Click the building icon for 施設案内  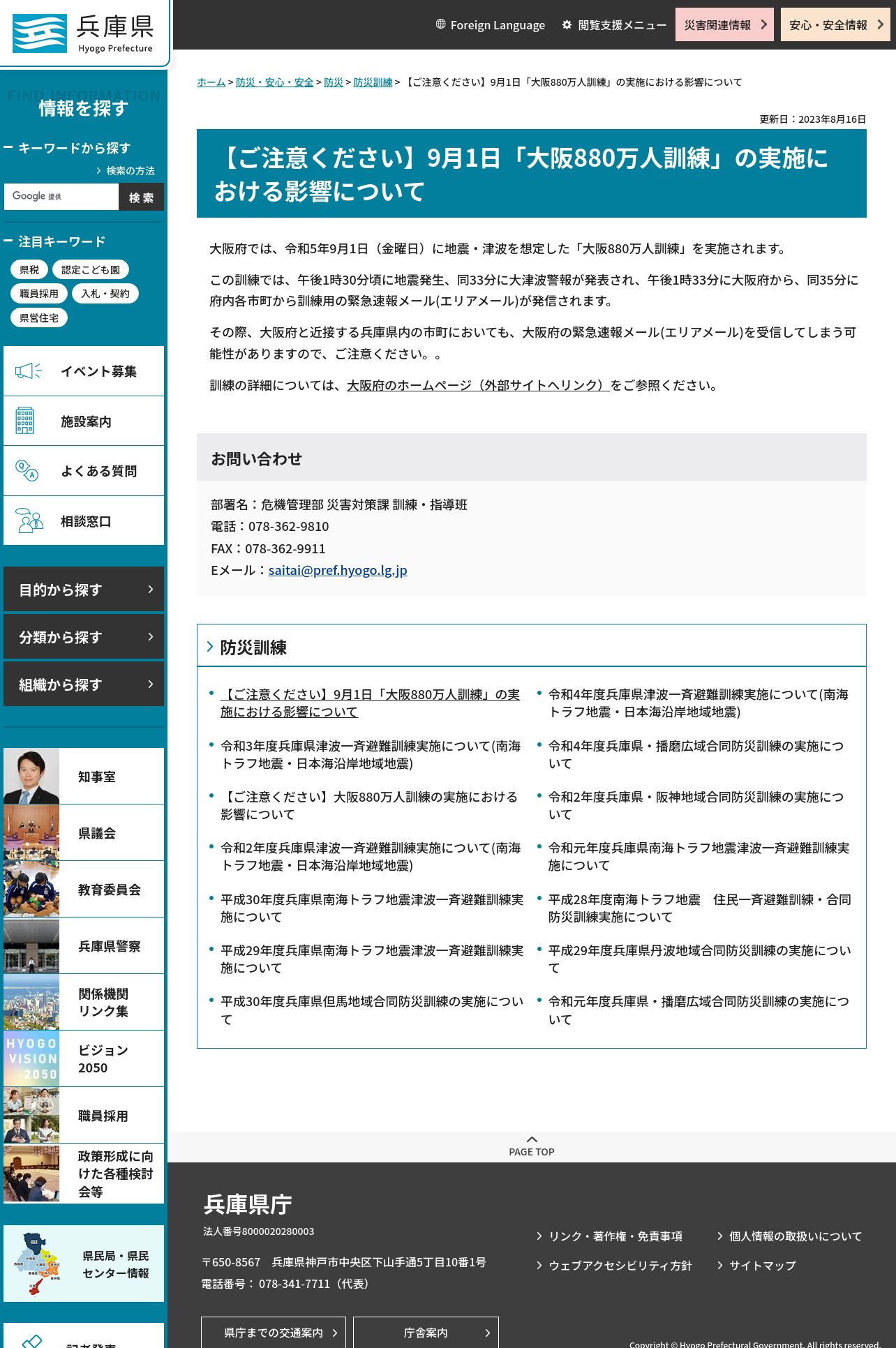(x=25, y=421)
